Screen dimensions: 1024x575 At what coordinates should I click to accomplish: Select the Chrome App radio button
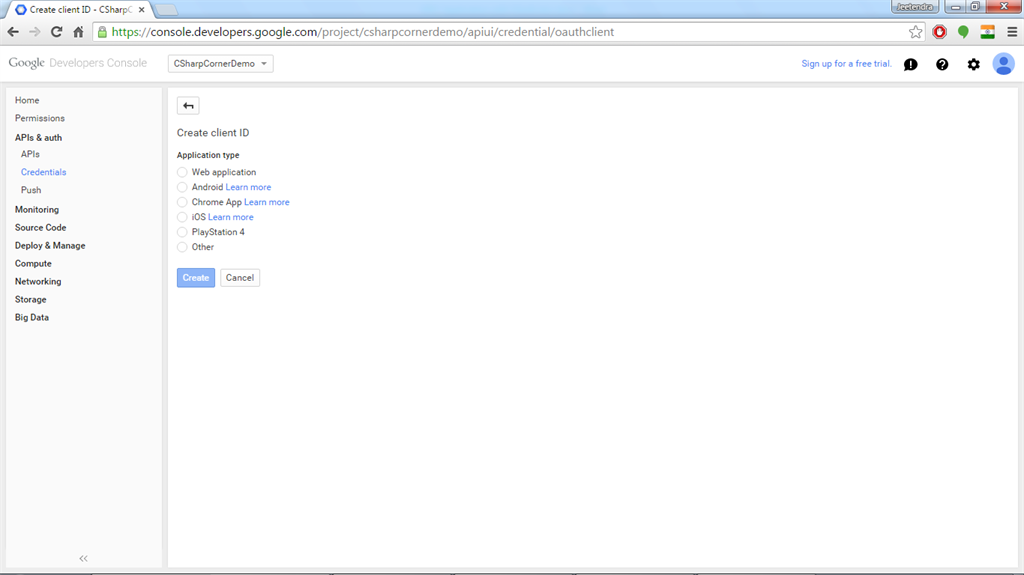tap(182, 203)
